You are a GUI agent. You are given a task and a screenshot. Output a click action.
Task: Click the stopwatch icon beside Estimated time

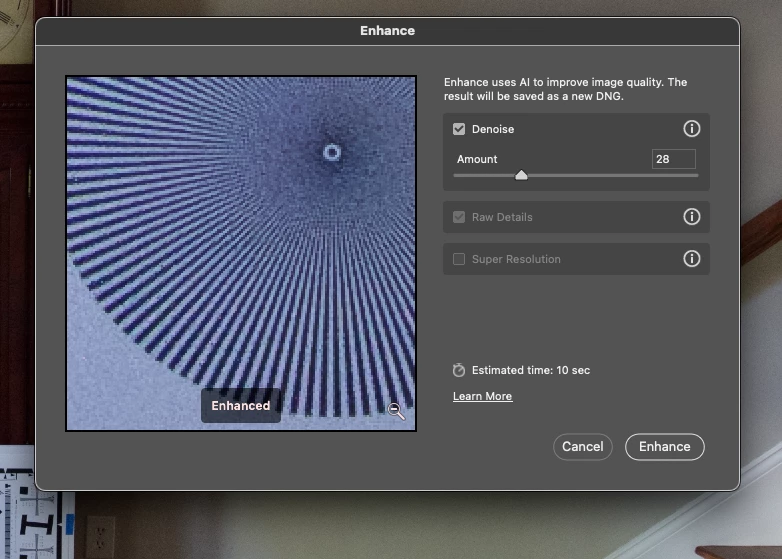click(458, 370)
